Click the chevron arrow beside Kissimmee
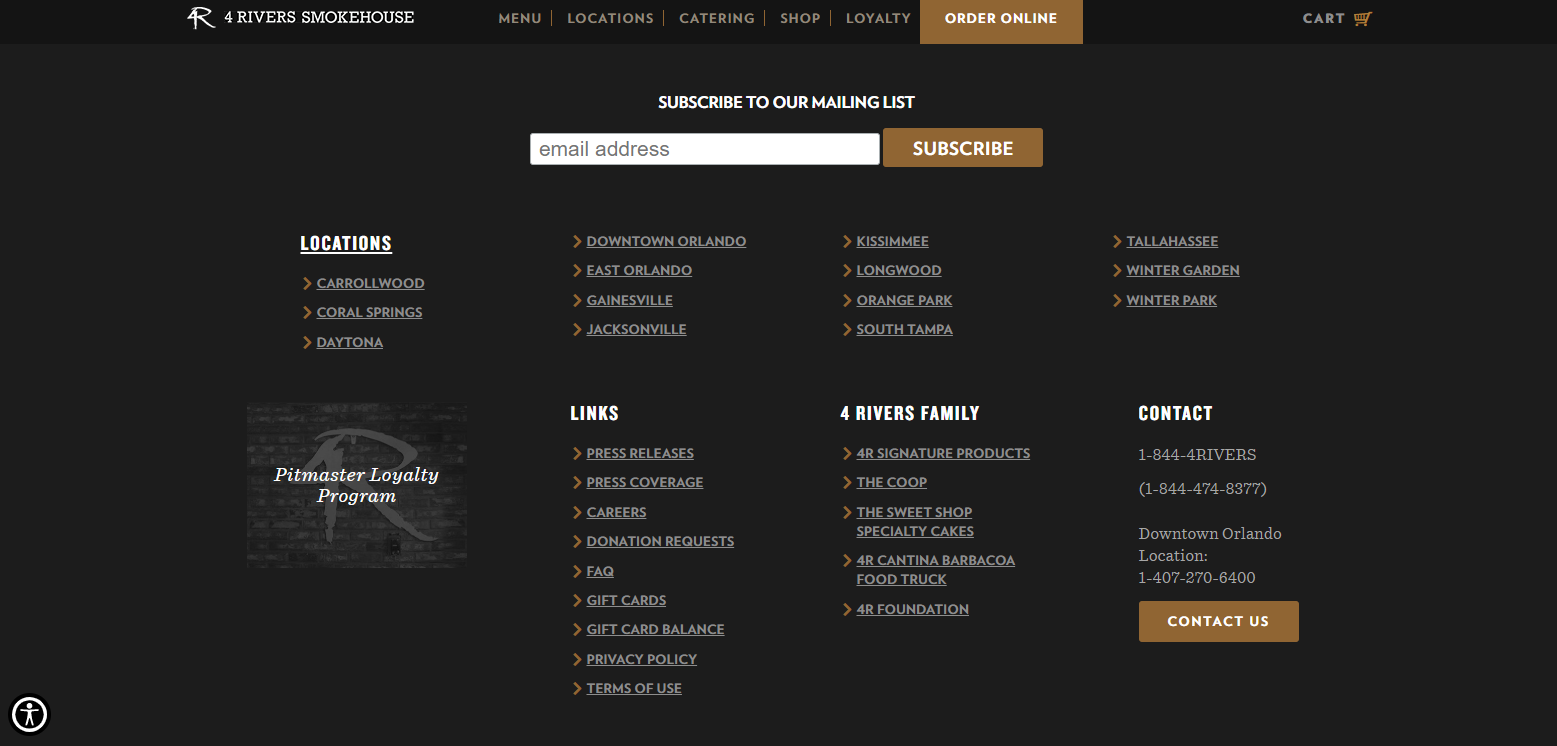The image size is (1557, 746). coord(847,242)
